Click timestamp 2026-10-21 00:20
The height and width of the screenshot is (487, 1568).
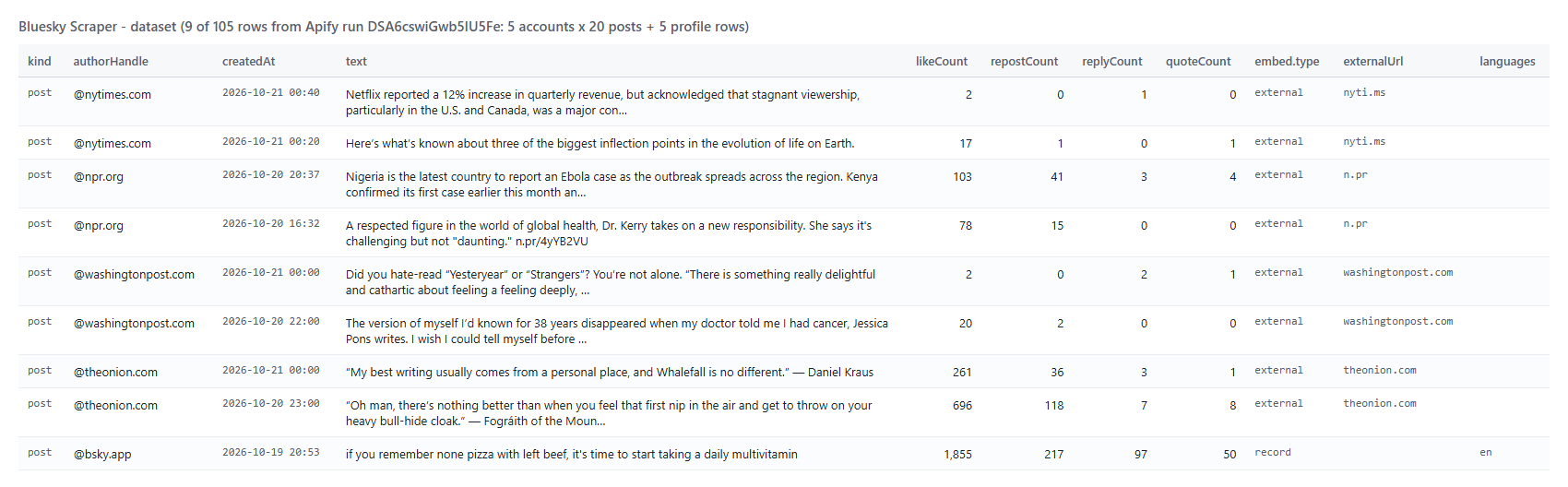271,142
